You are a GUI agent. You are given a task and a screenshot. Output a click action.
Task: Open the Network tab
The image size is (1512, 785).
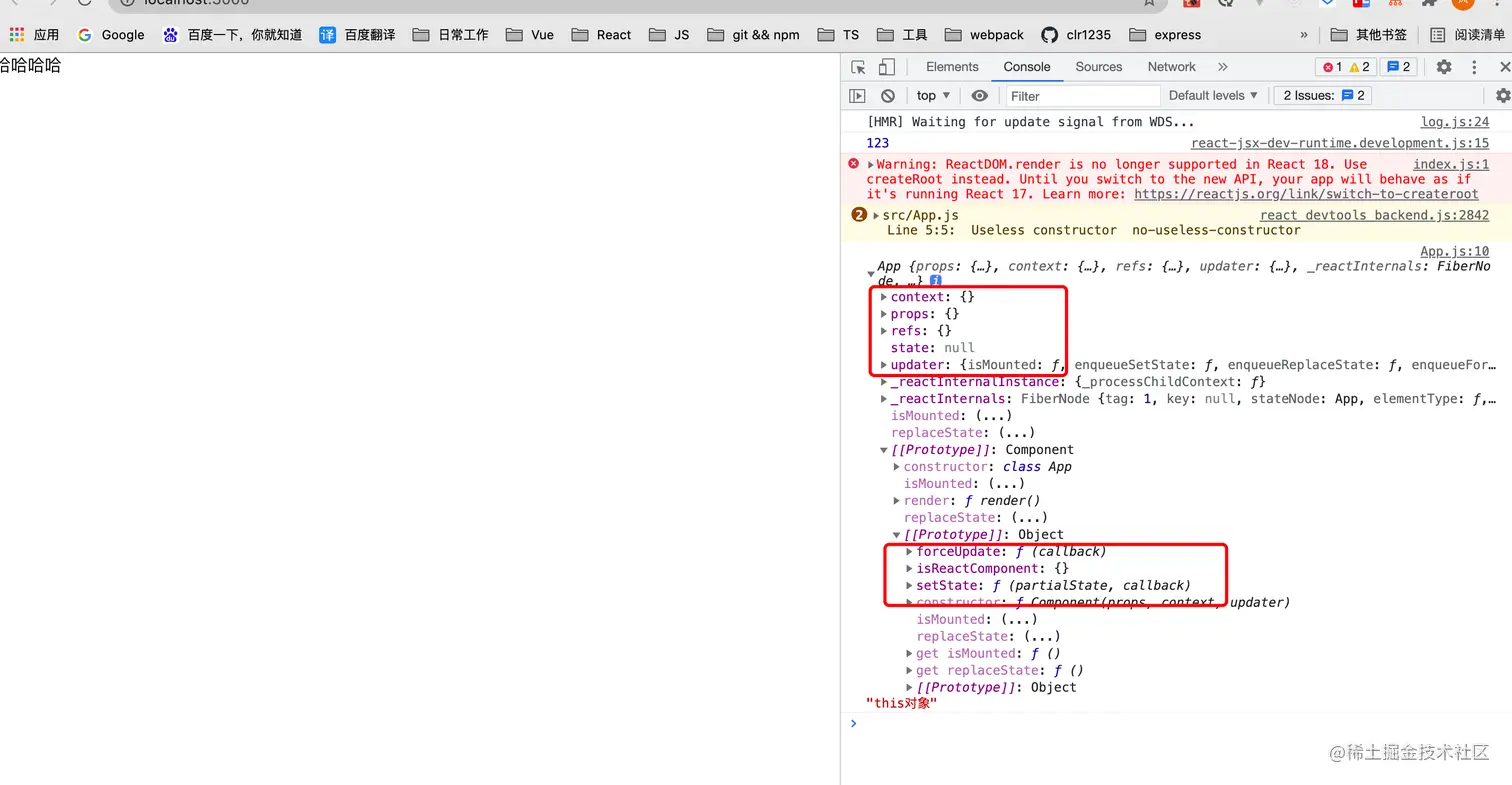click(x=1172, y=67)
